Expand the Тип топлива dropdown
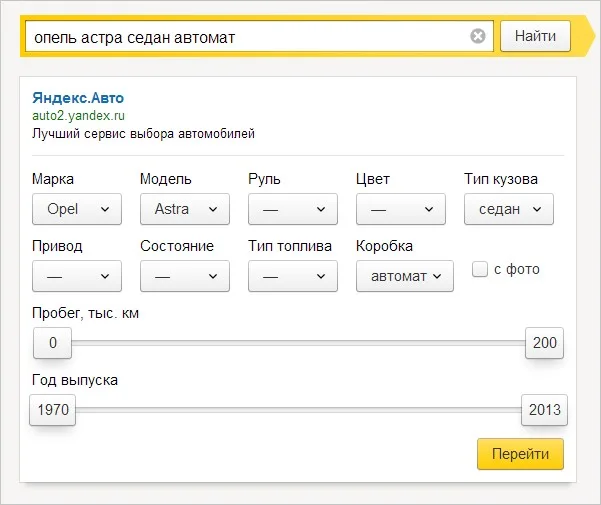 pos(293,276)
